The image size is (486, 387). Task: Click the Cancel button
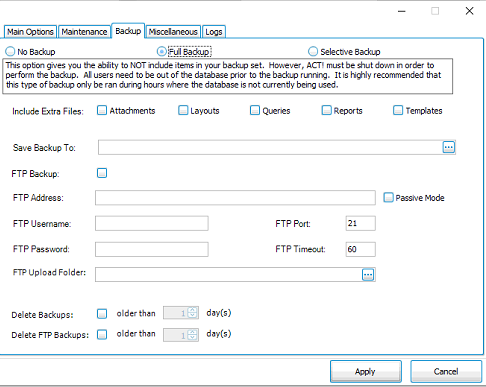pos(446,371)
